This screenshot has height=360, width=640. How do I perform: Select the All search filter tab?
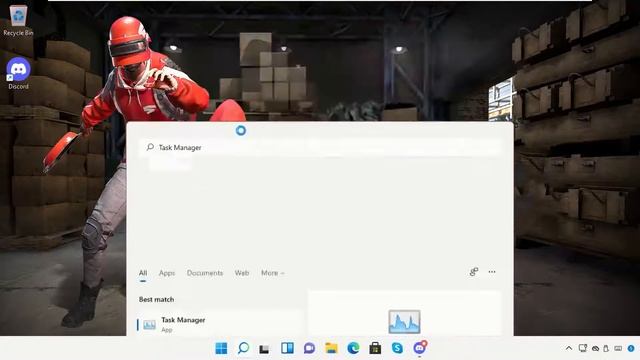tap(143, 273)
